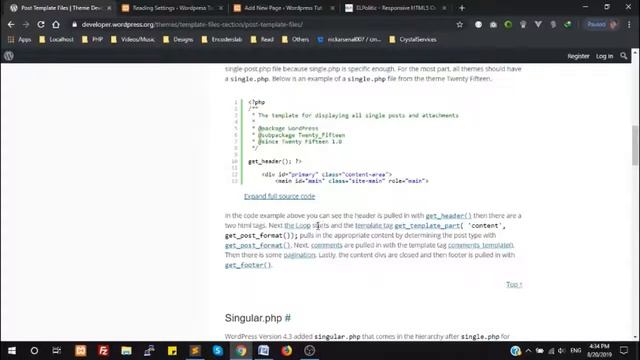This screenshot has height=360, width=640.
Task: Open the Chrome three-dot menu
Action: pos(629,24)
